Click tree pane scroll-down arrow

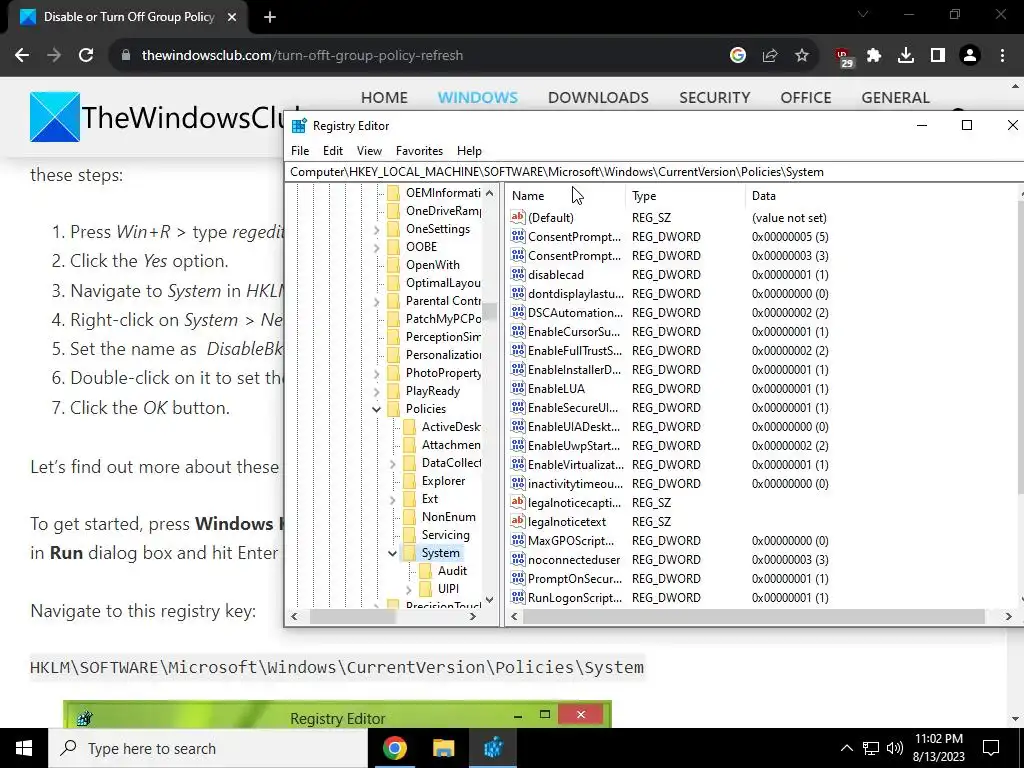490,600
